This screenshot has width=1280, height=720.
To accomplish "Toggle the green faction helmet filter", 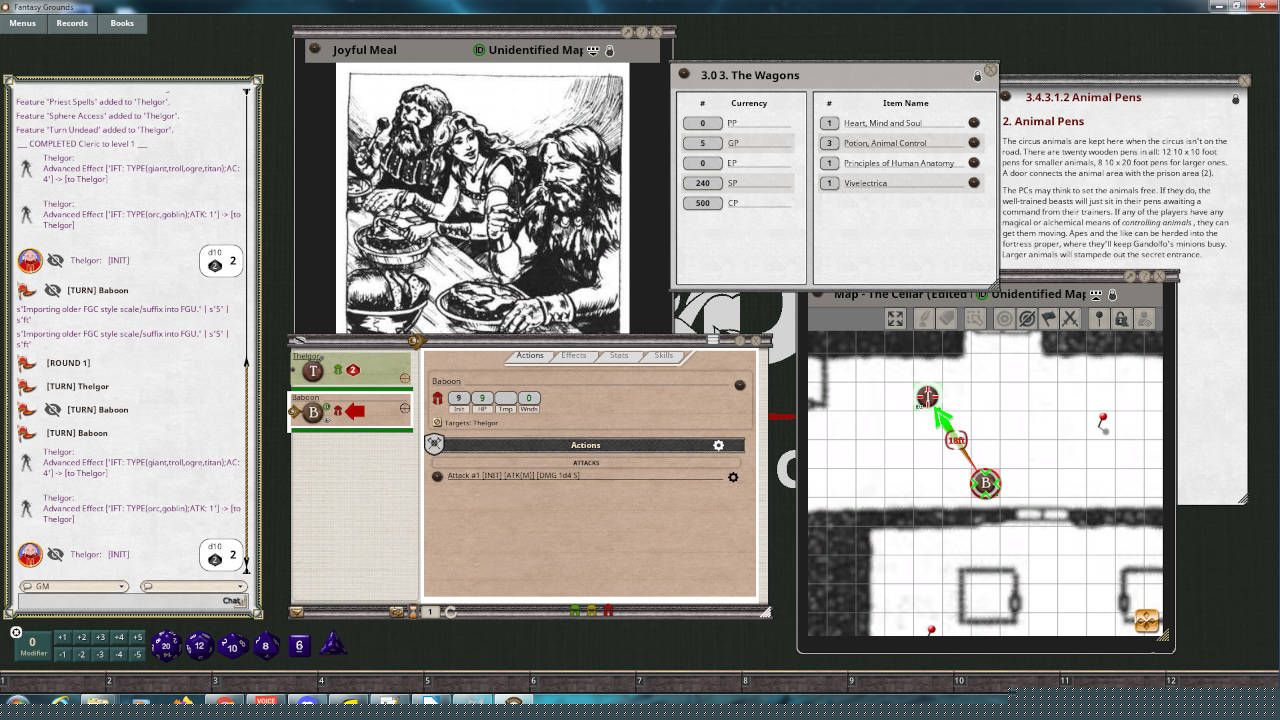I will coord(575,611).
